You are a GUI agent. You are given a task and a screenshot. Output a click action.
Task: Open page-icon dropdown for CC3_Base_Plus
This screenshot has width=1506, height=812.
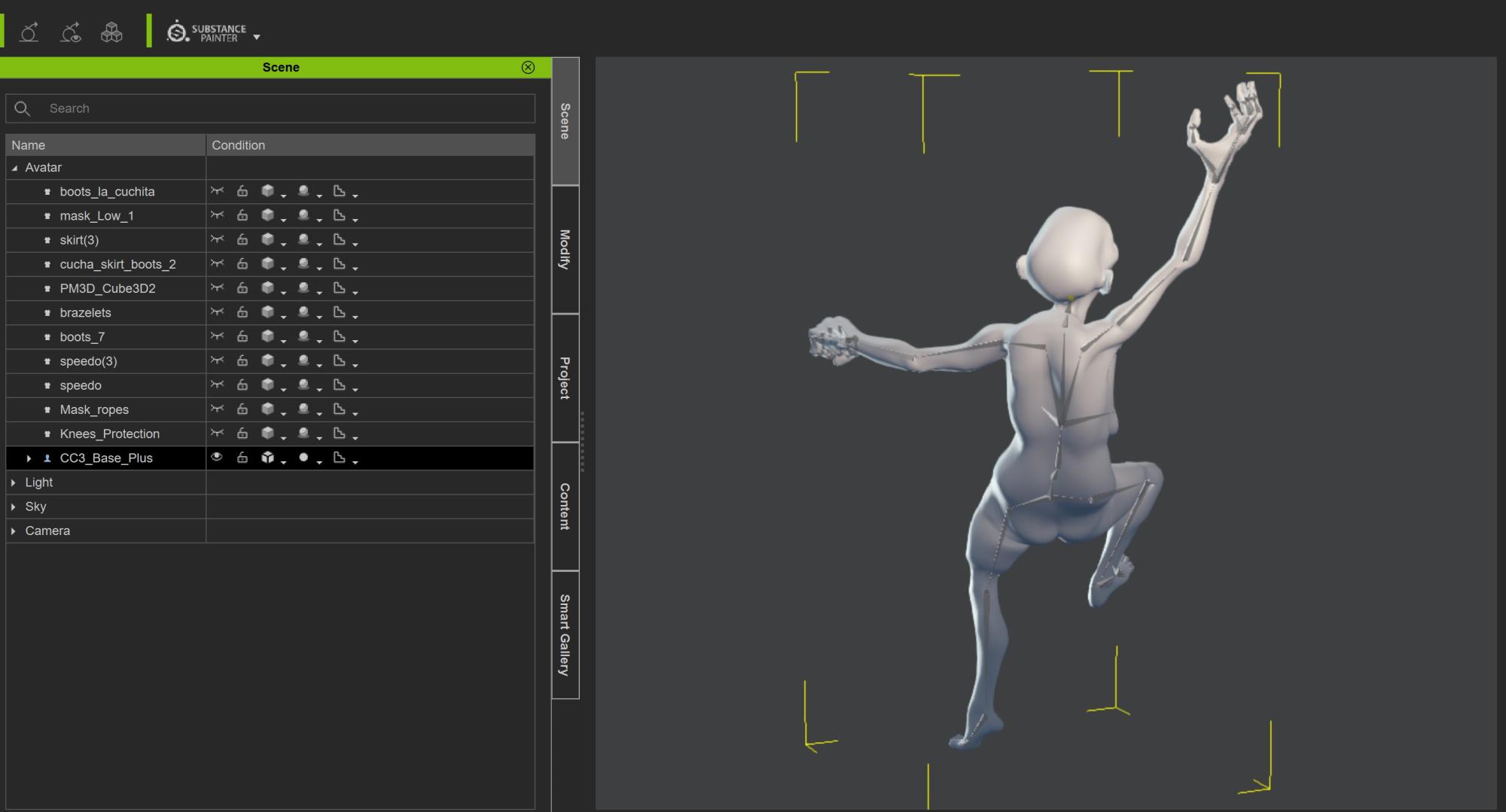355,462
